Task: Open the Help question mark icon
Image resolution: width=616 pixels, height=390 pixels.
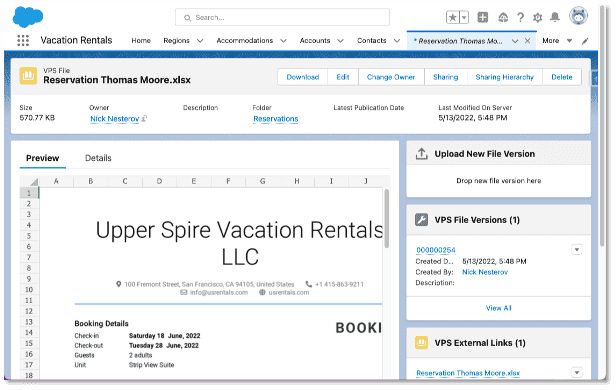Action: [521, 17]
